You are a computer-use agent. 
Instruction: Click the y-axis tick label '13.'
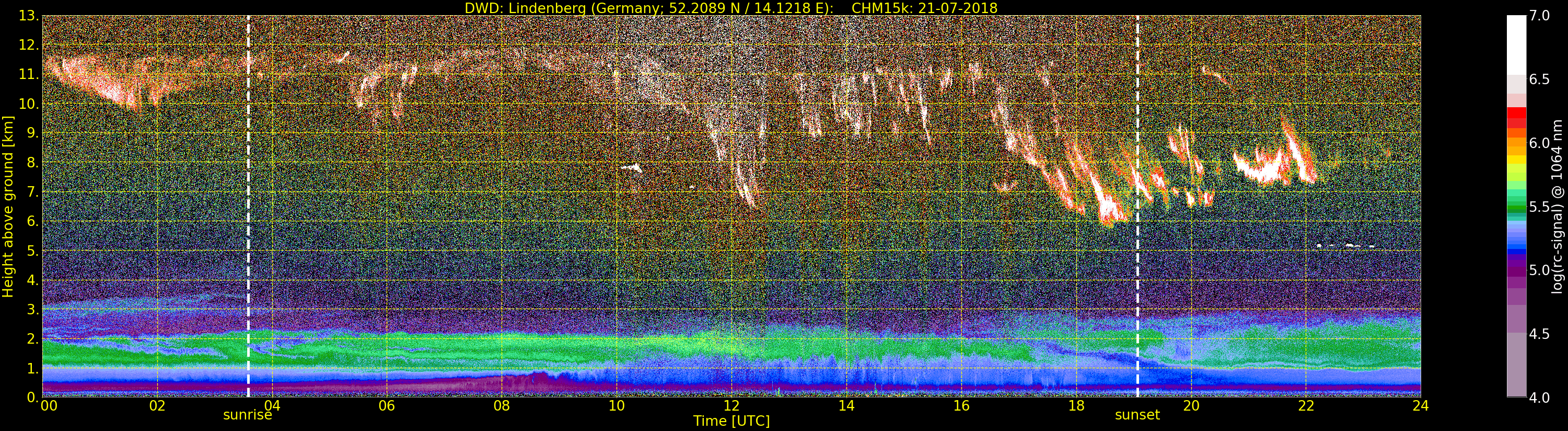click(x=29, y=16)
